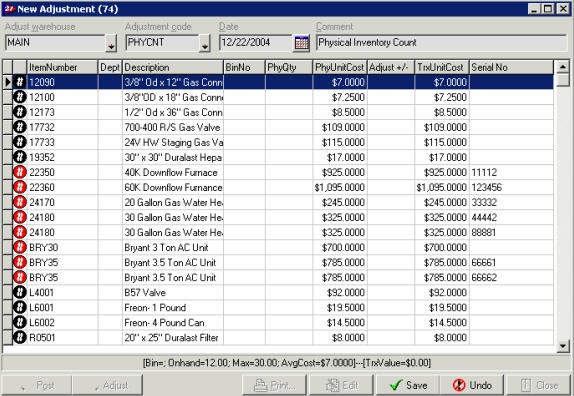The image size is (574, 396).
Task: Click red # icon for serial 66661 row
Action: 20,262
